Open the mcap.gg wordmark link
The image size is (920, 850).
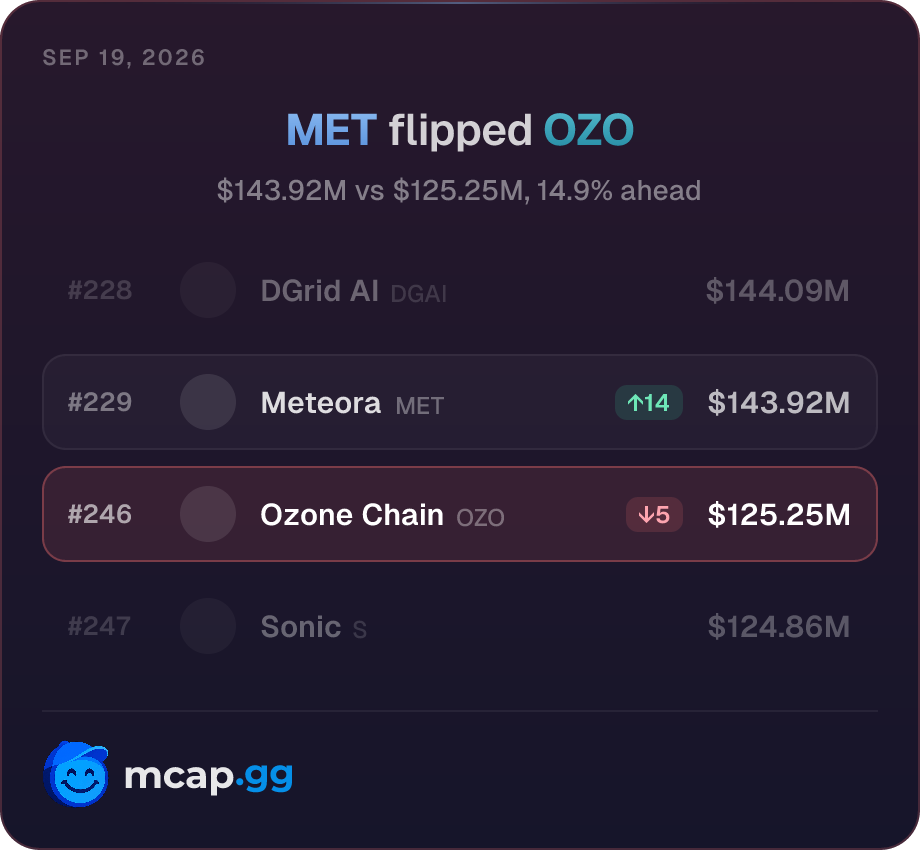click(208, 777)
